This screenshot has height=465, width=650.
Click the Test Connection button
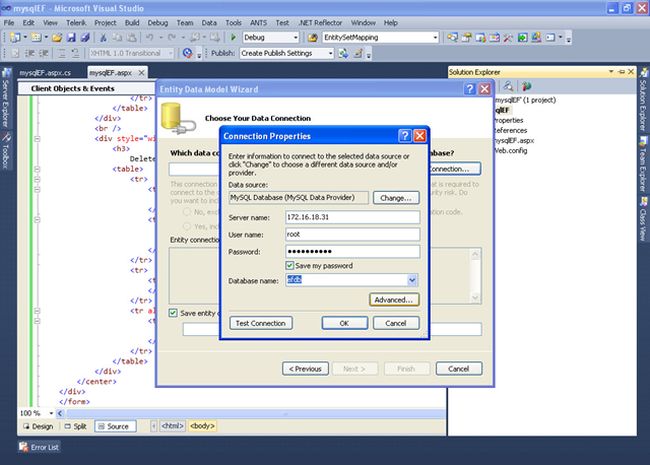pyautogui.click(x=261, y=323)
